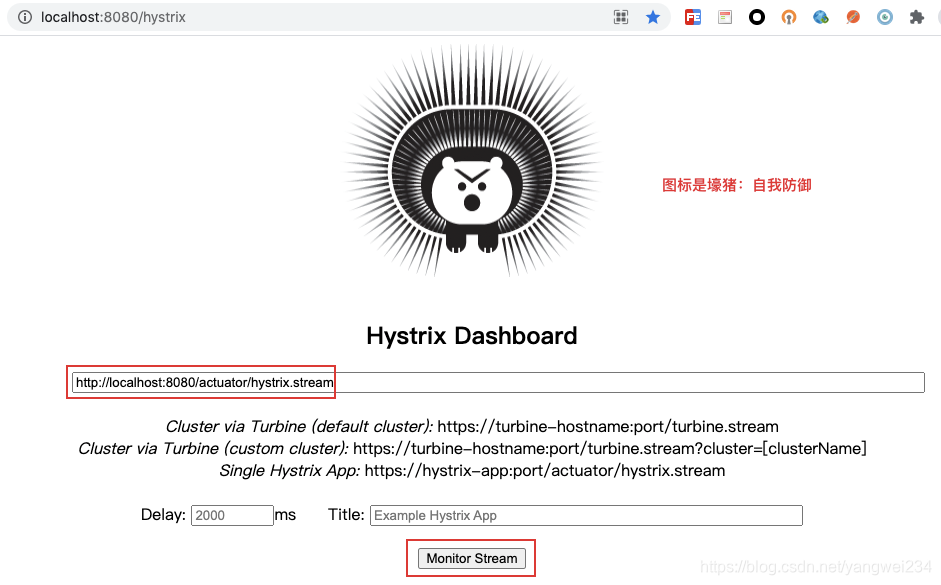Open the Extensions puzzle piece menu
This screenshot has width=941, height=585.
coord(916,17)
